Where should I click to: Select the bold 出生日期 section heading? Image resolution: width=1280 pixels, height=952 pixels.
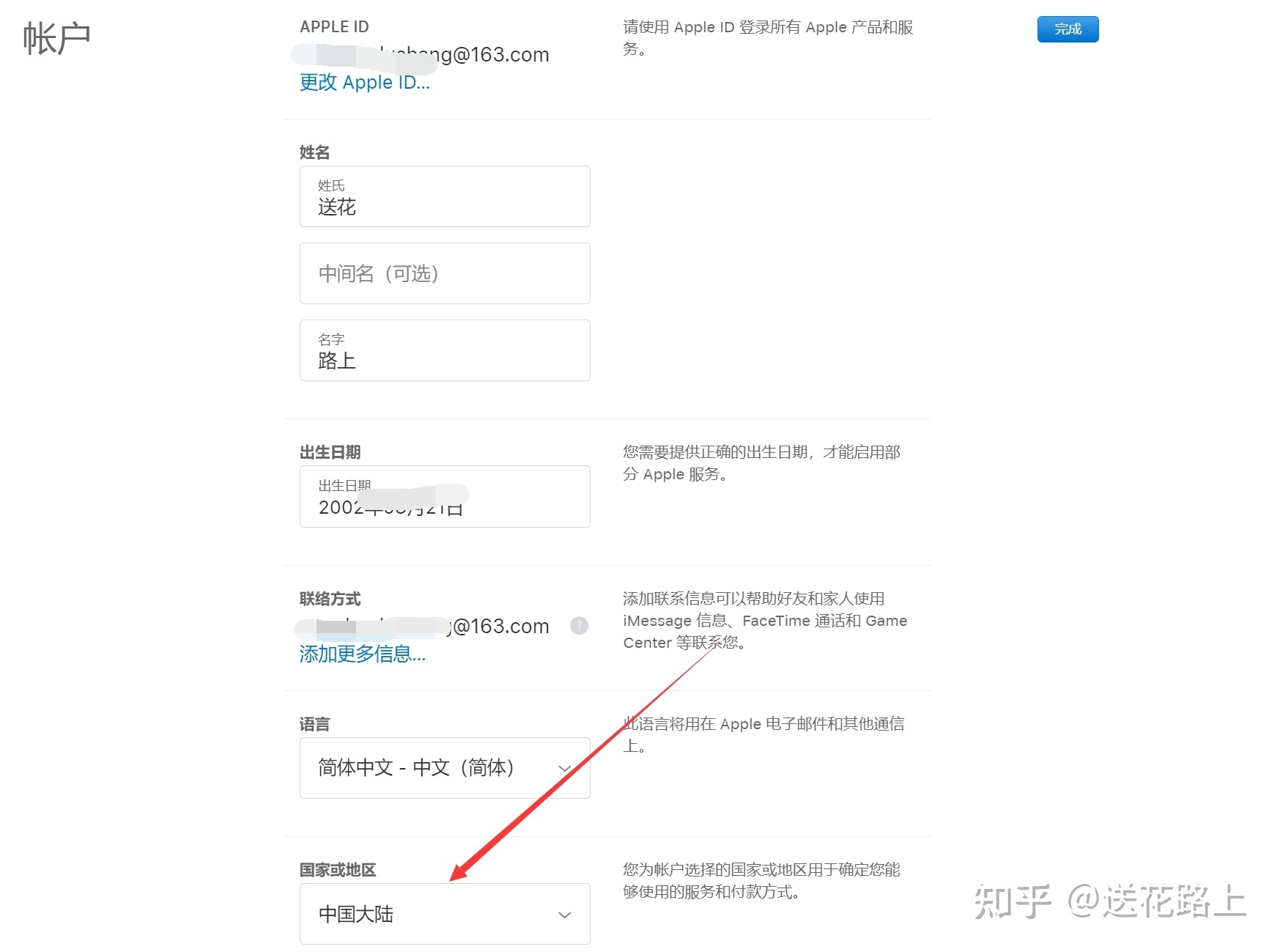point(330,452)
